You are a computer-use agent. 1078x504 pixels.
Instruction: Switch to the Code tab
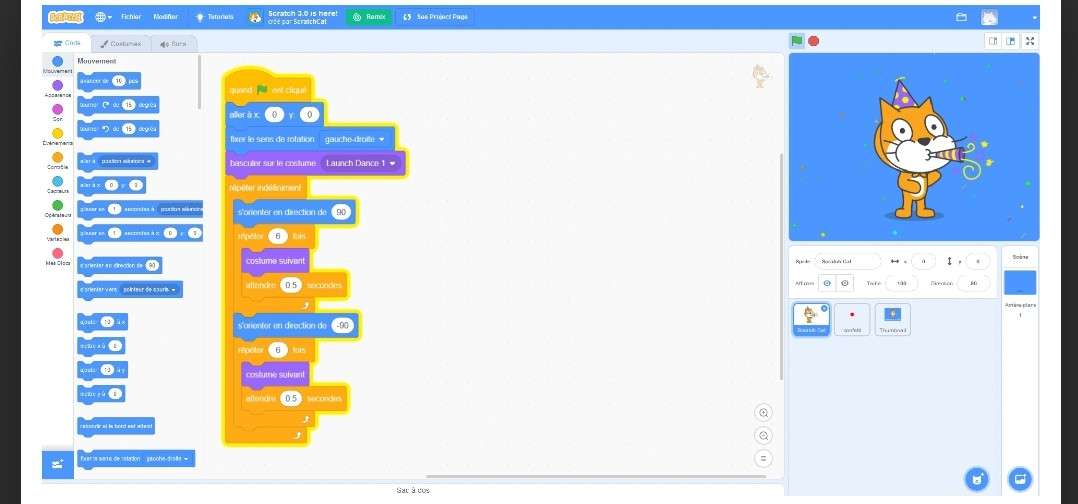pos(67,43)
